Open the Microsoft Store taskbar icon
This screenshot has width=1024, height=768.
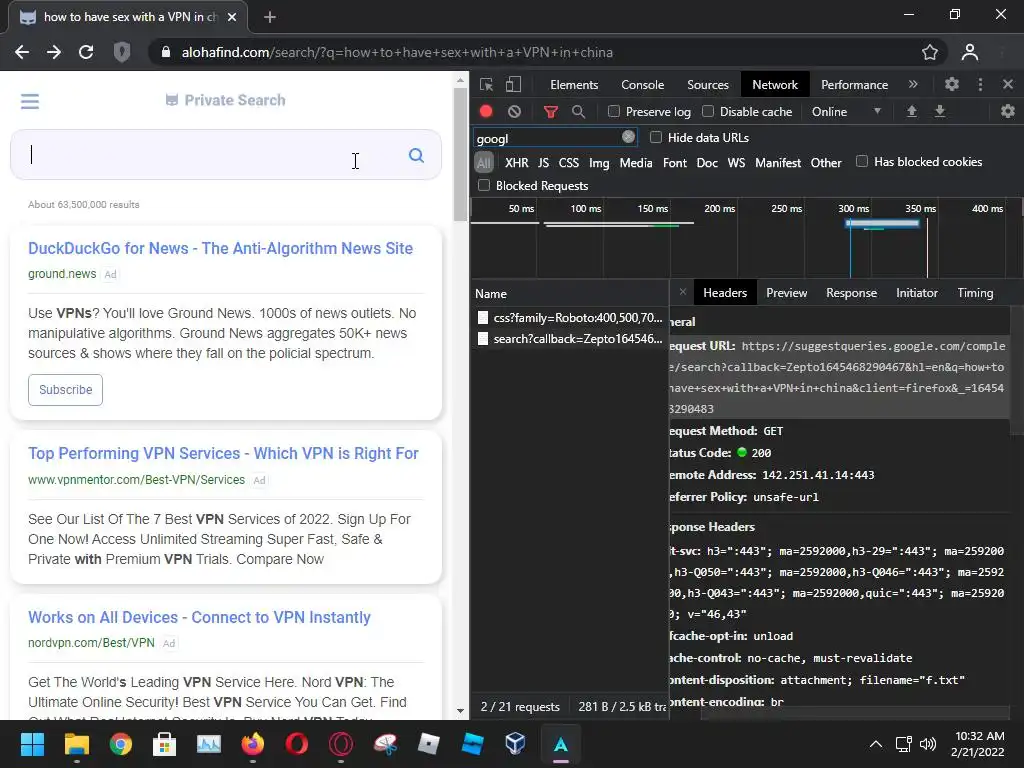click(165, 744)
